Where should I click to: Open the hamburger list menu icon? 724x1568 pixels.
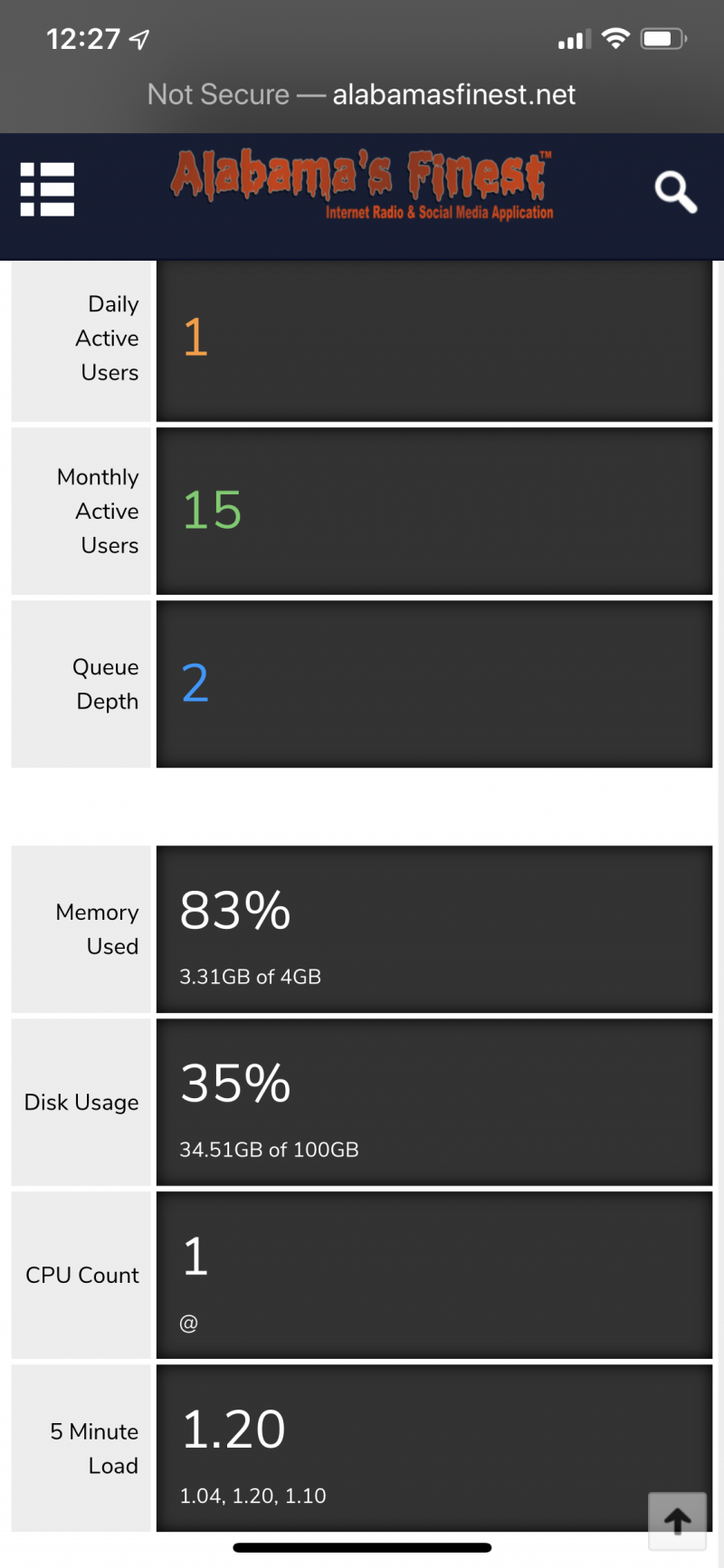pyautogui.click(x=47, y=189)
